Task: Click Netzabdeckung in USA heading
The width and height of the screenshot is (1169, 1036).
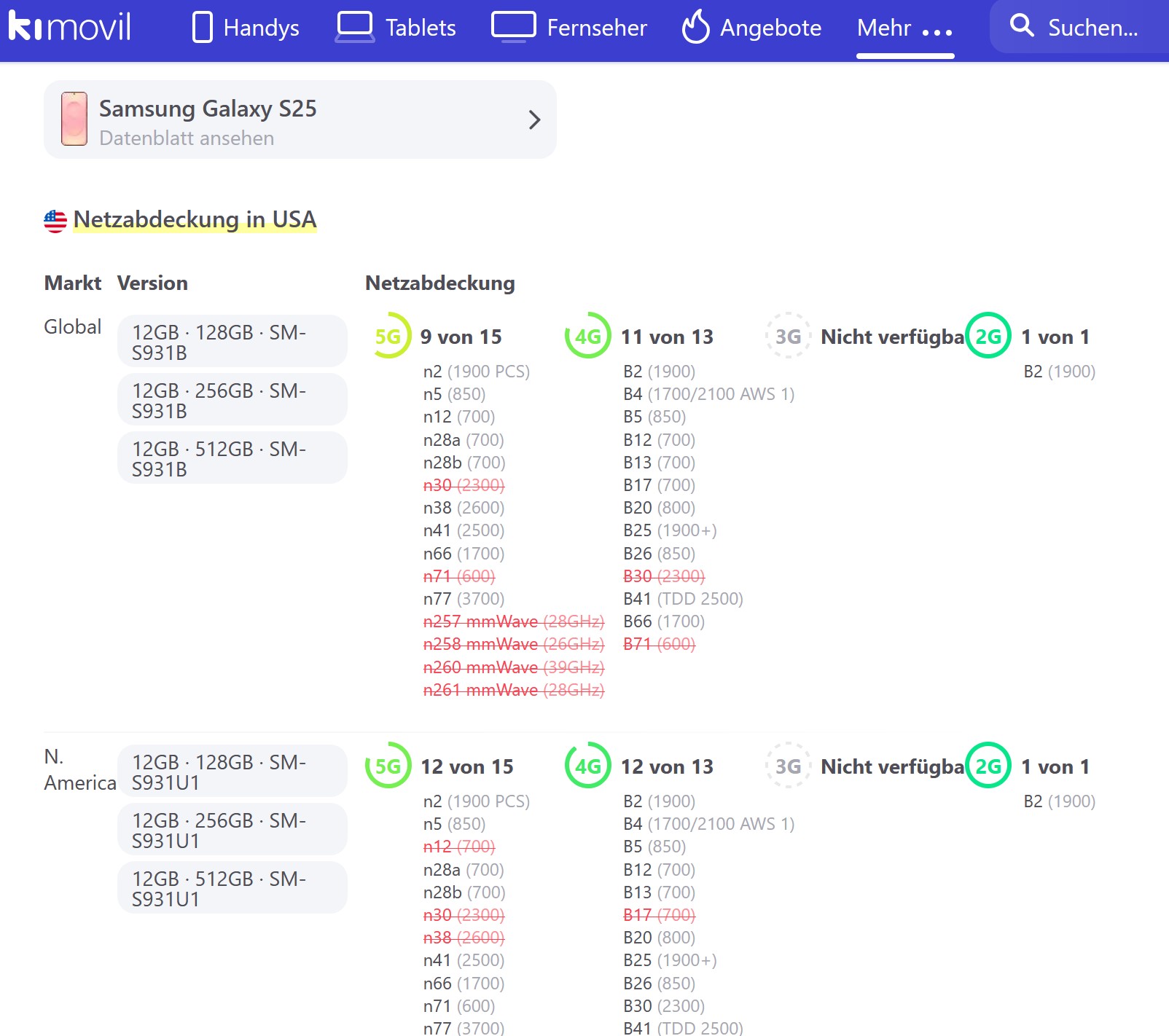Action: click(195, 219)
